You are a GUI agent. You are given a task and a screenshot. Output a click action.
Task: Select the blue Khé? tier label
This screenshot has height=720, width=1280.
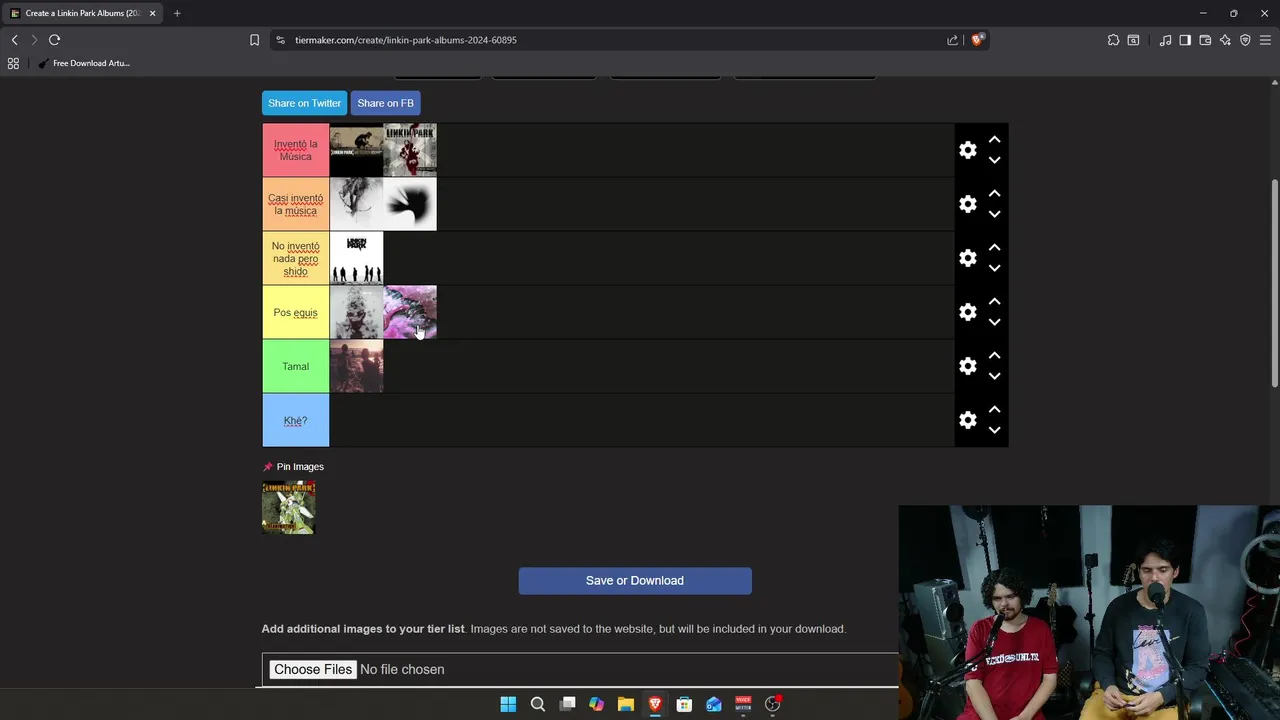(x=296, y=420)
